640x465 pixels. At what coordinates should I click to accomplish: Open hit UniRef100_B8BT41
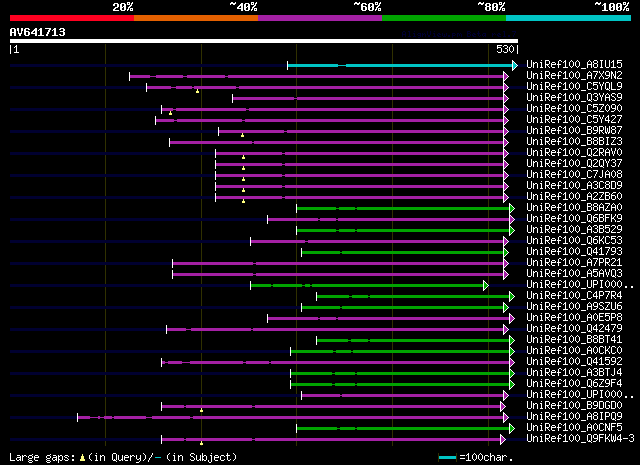(x=574, y=340)
